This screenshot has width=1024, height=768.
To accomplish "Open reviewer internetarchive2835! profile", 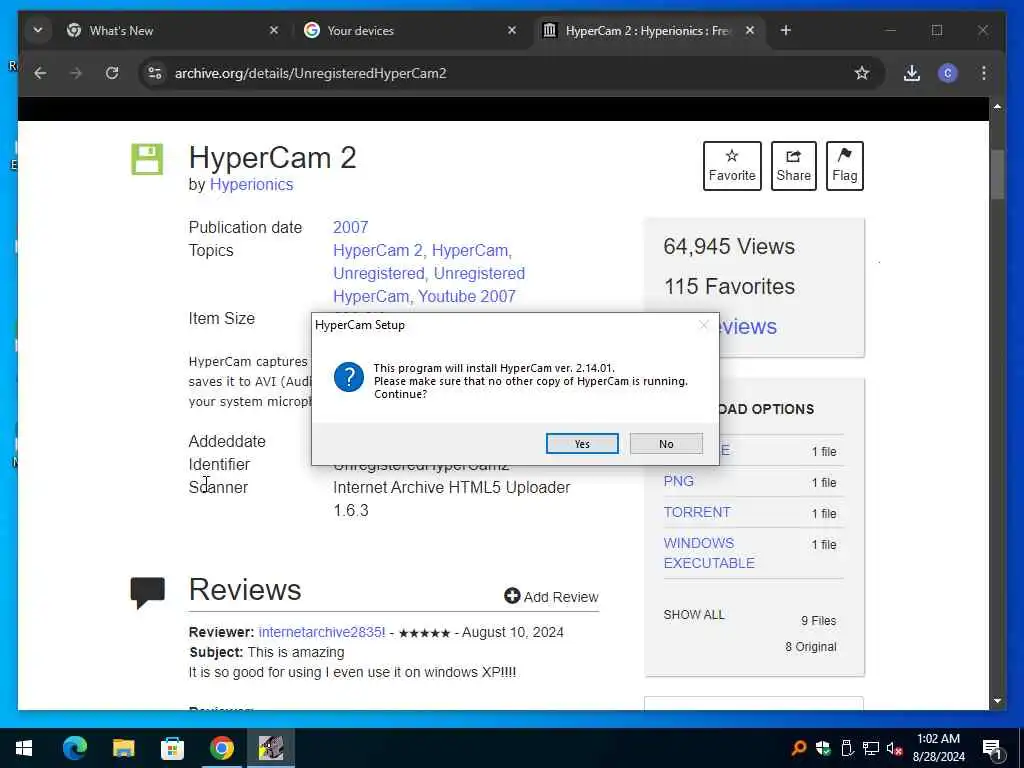I will (322, 632).
